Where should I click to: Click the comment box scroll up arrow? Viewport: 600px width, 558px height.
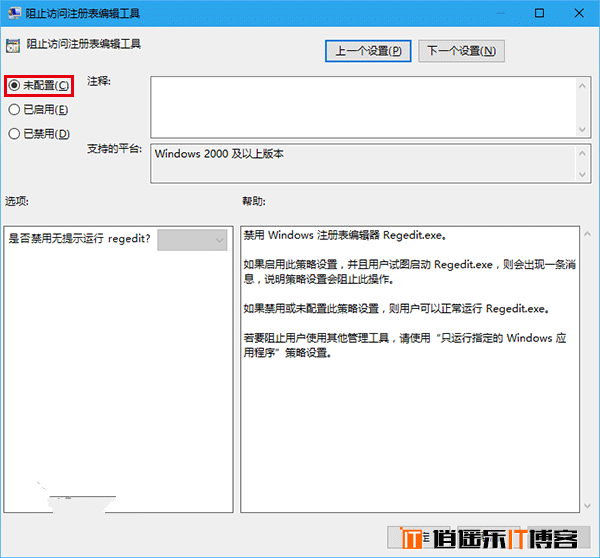582,86
